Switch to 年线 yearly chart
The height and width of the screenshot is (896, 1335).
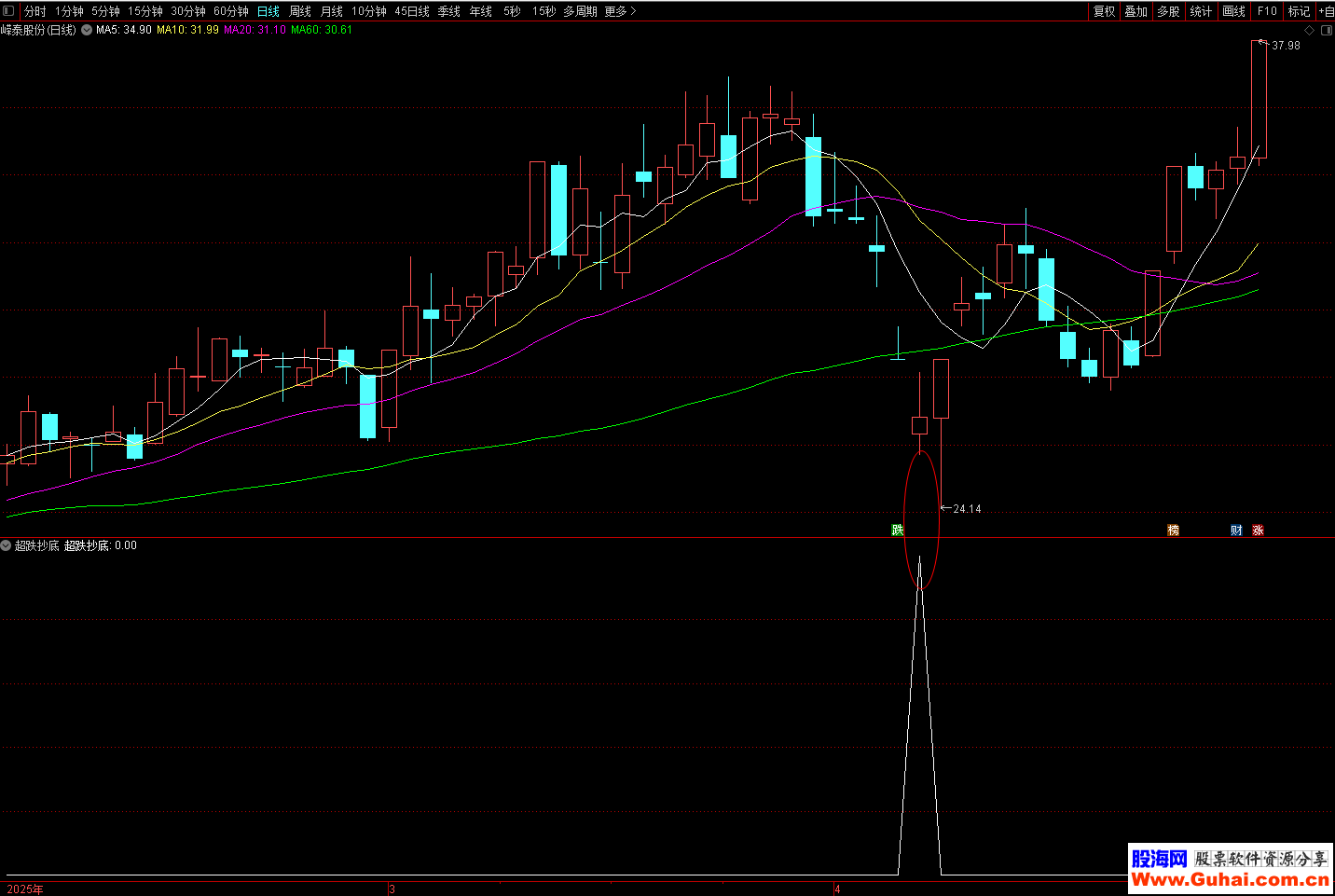[x=481, y=11]
